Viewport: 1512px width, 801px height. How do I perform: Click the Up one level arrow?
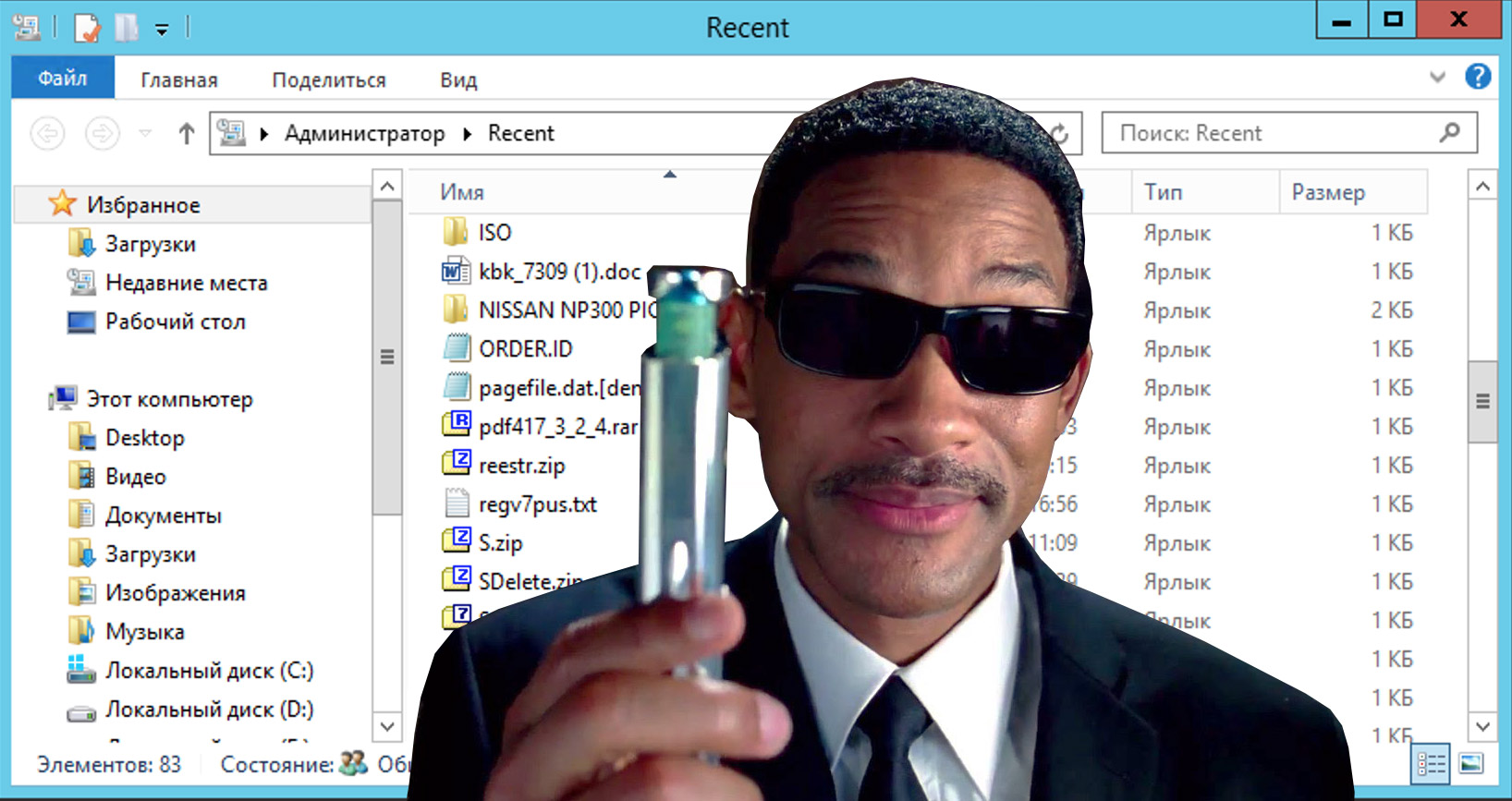[187, 134]
